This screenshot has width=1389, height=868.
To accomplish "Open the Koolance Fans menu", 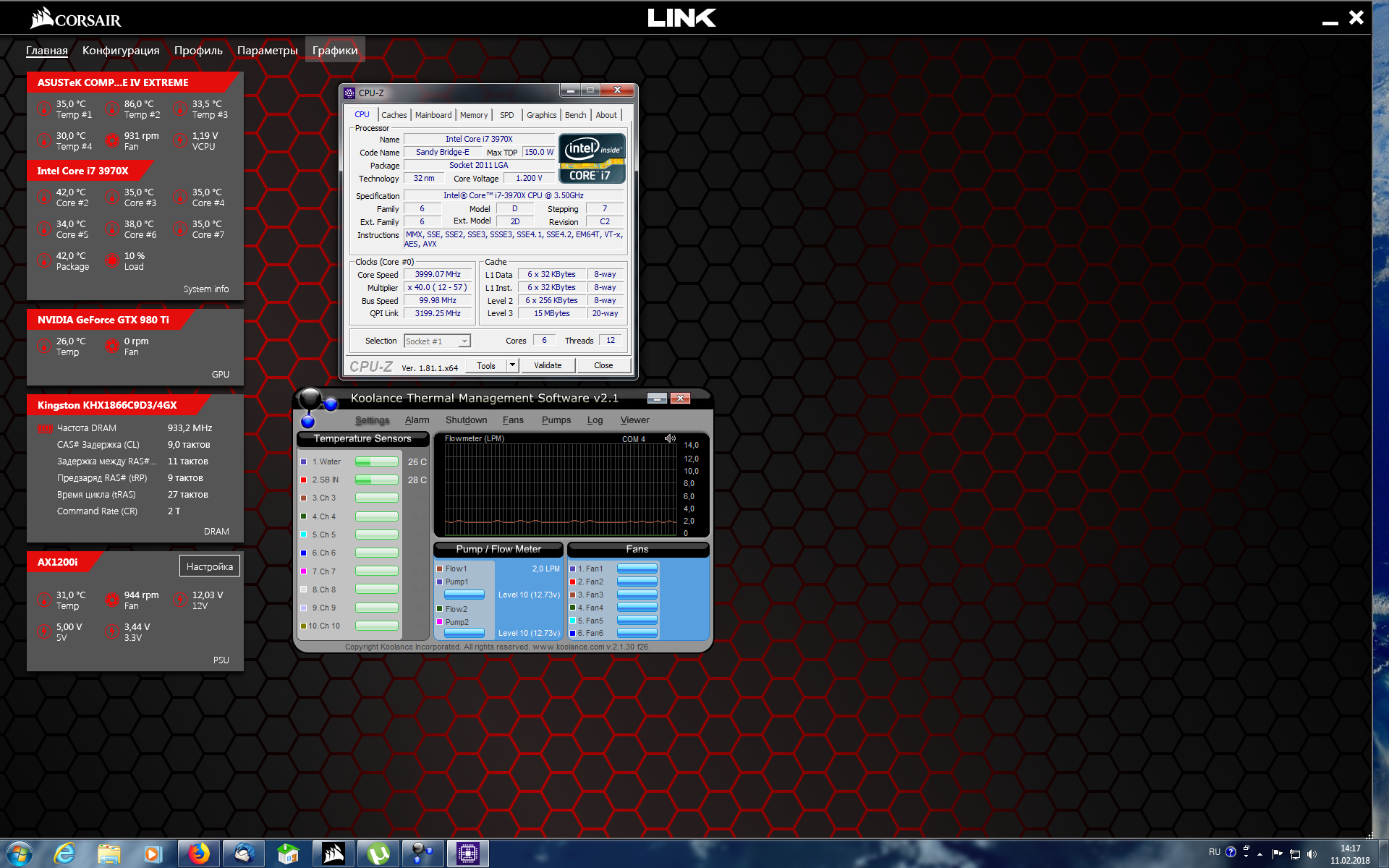I will pyautogui.click(x=512, y=420).
